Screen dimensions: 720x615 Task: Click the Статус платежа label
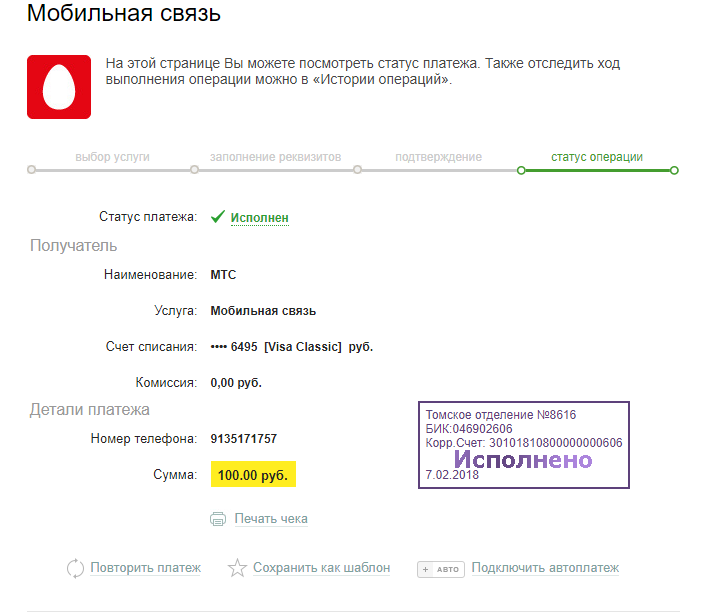[148, 216]
